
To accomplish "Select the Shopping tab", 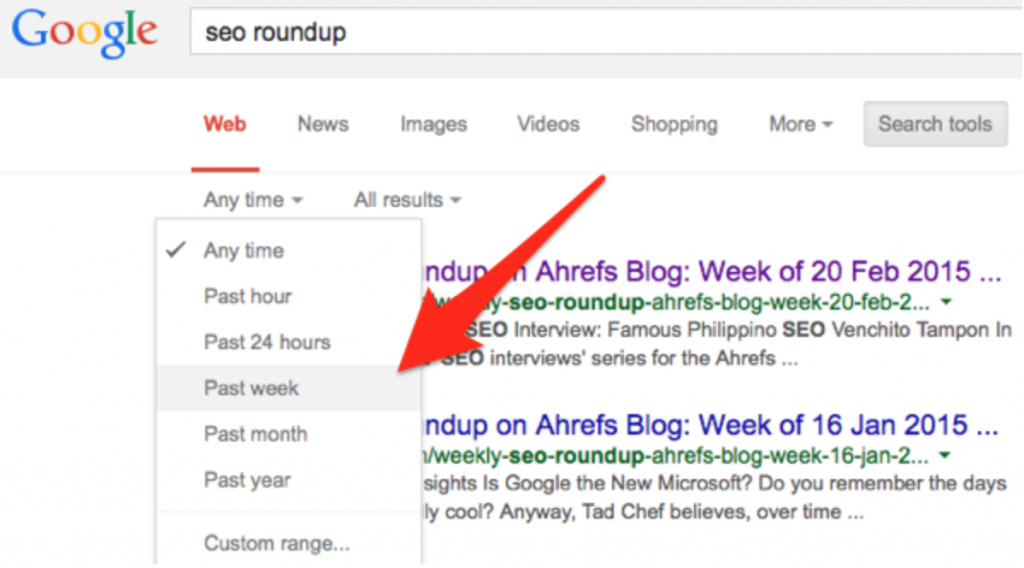I will 674,125.
